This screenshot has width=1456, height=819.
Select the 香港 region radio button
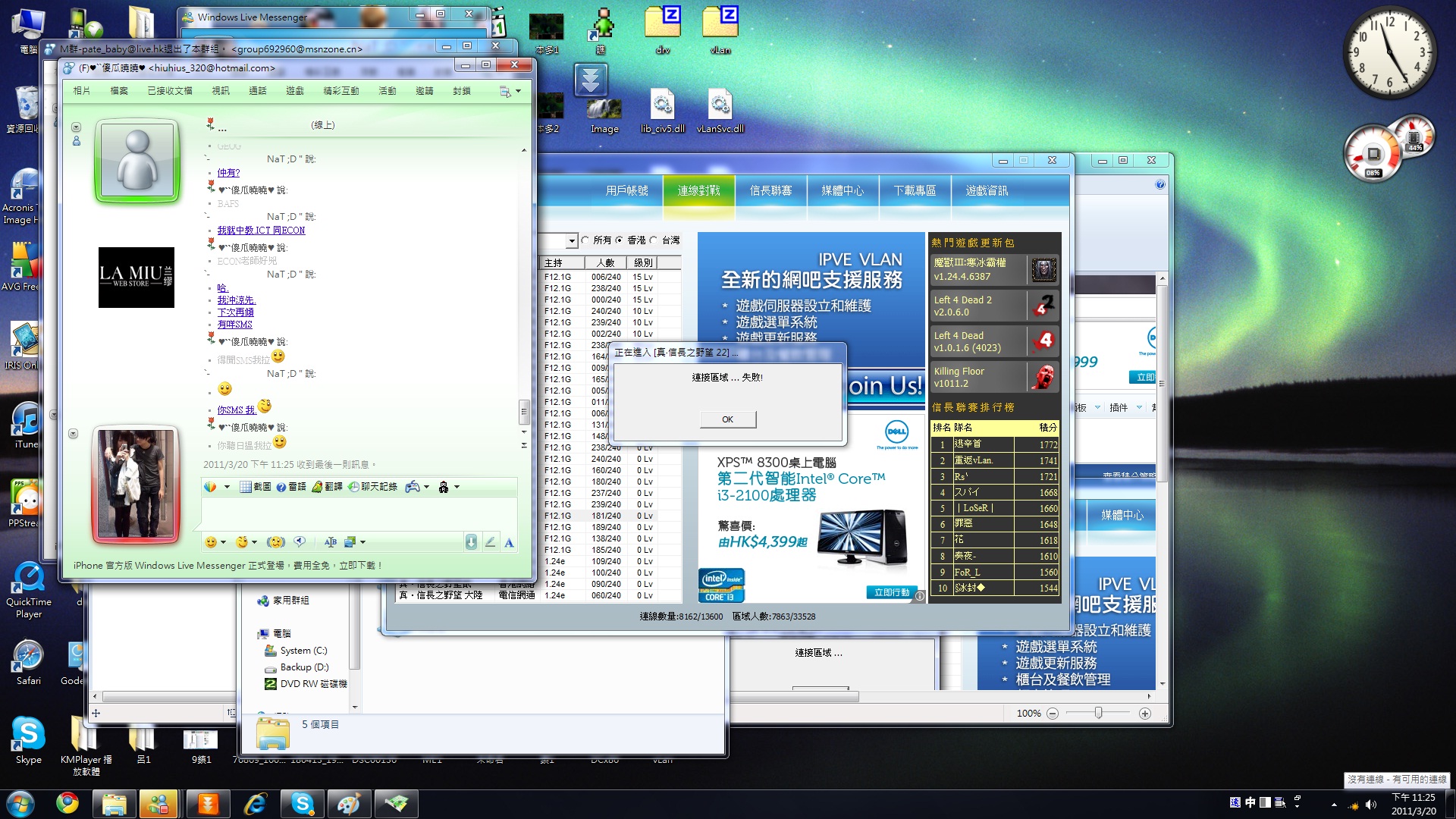[x=620, y=240]
